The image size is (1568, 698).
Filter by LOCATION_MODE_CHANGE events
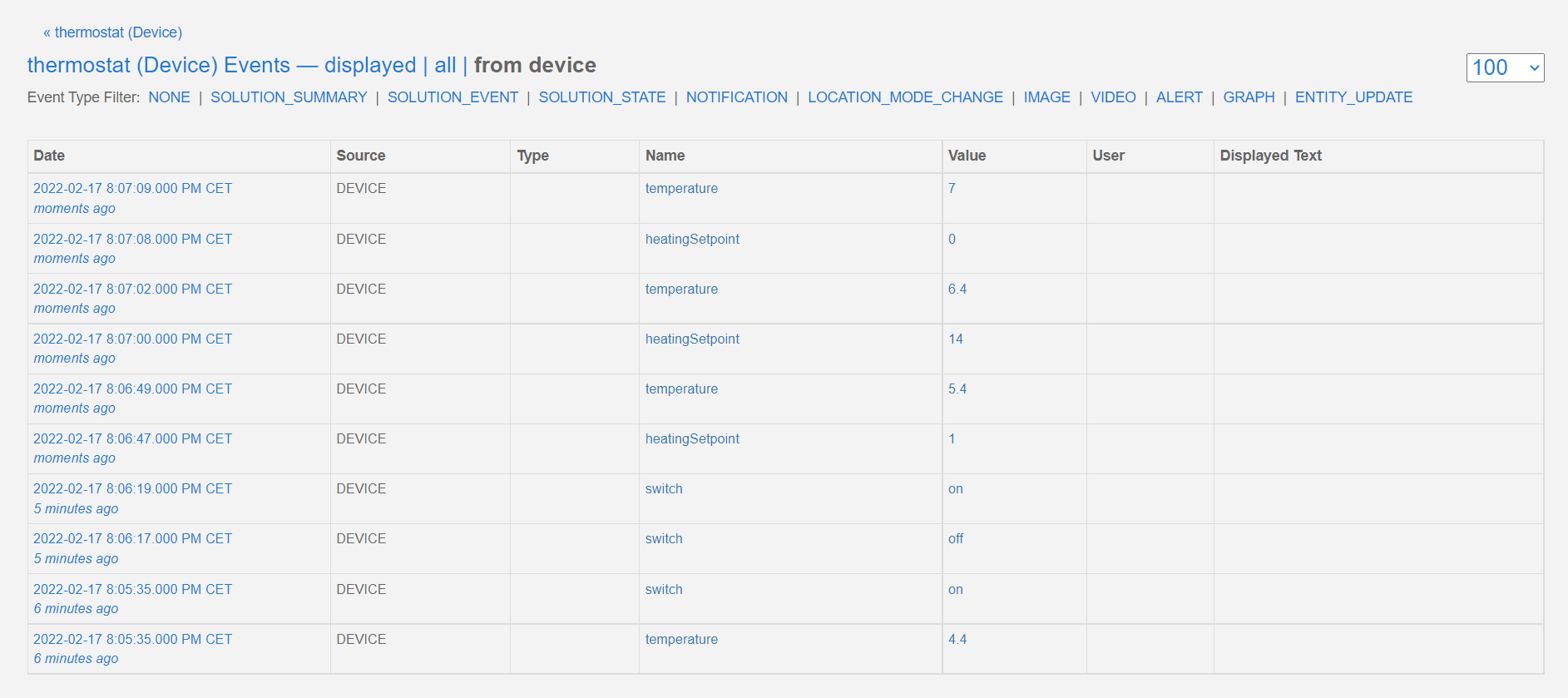coord(905,97)
